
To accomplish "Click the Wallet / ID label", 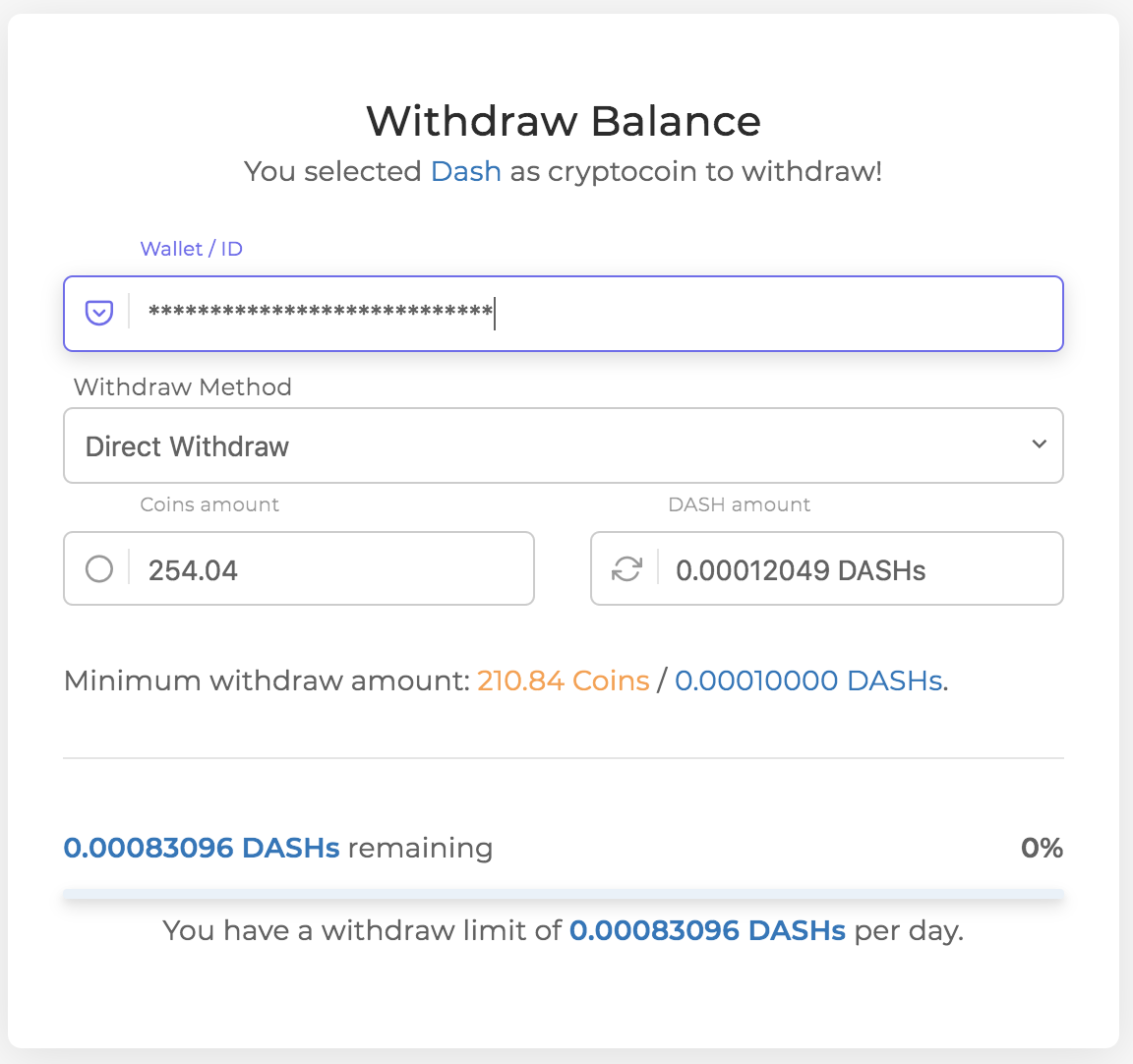I will (191, 249).
